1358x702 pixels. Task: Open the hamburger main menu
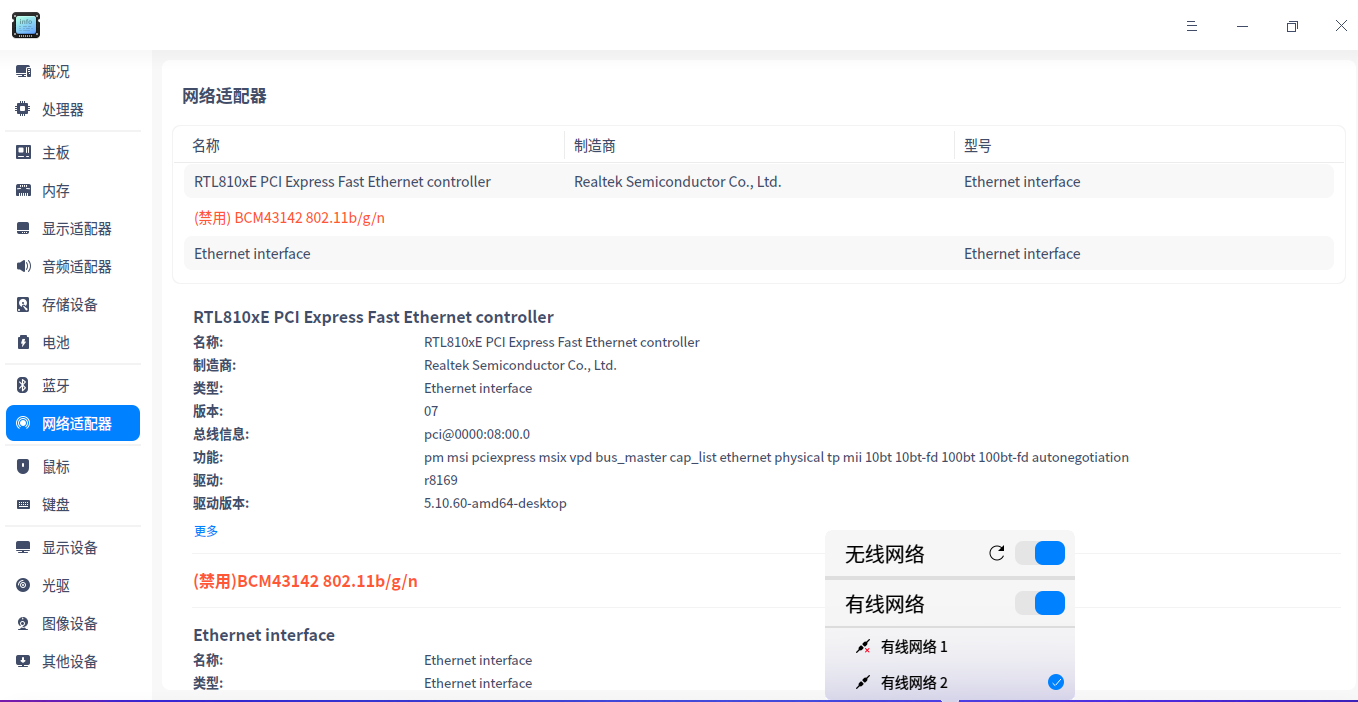(1192, 26)
